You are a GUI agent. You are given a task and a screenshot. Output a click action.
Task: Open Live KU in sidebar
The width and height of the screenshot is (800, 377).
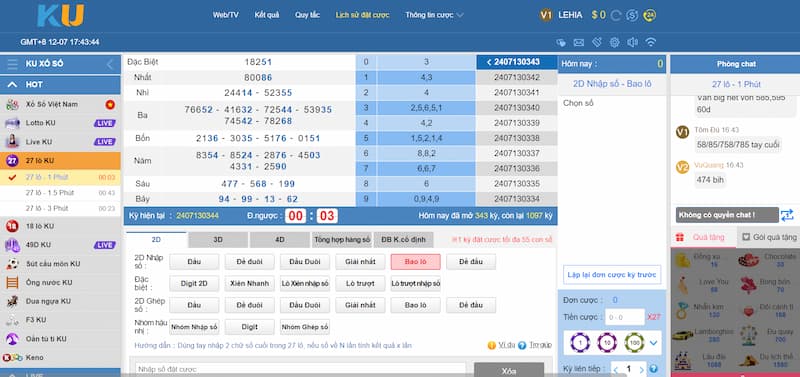(60, 142)
